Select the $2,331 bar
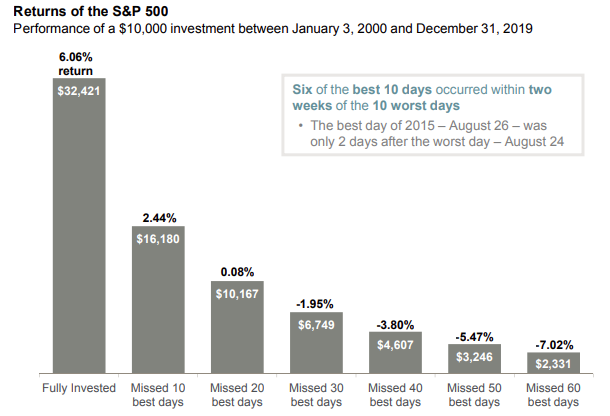 coord(554,364)
